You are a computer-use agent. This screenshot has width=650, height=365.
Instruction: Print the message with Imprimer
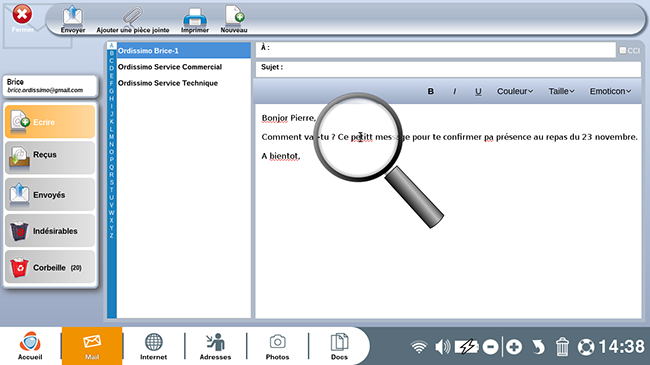[x=195, y=19]
